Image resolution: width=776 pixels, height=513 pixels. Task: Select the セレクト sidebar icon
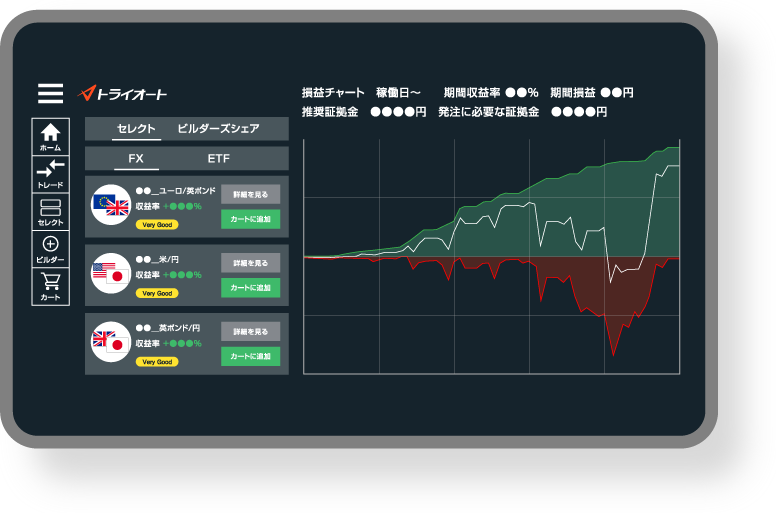coord(50,211)
